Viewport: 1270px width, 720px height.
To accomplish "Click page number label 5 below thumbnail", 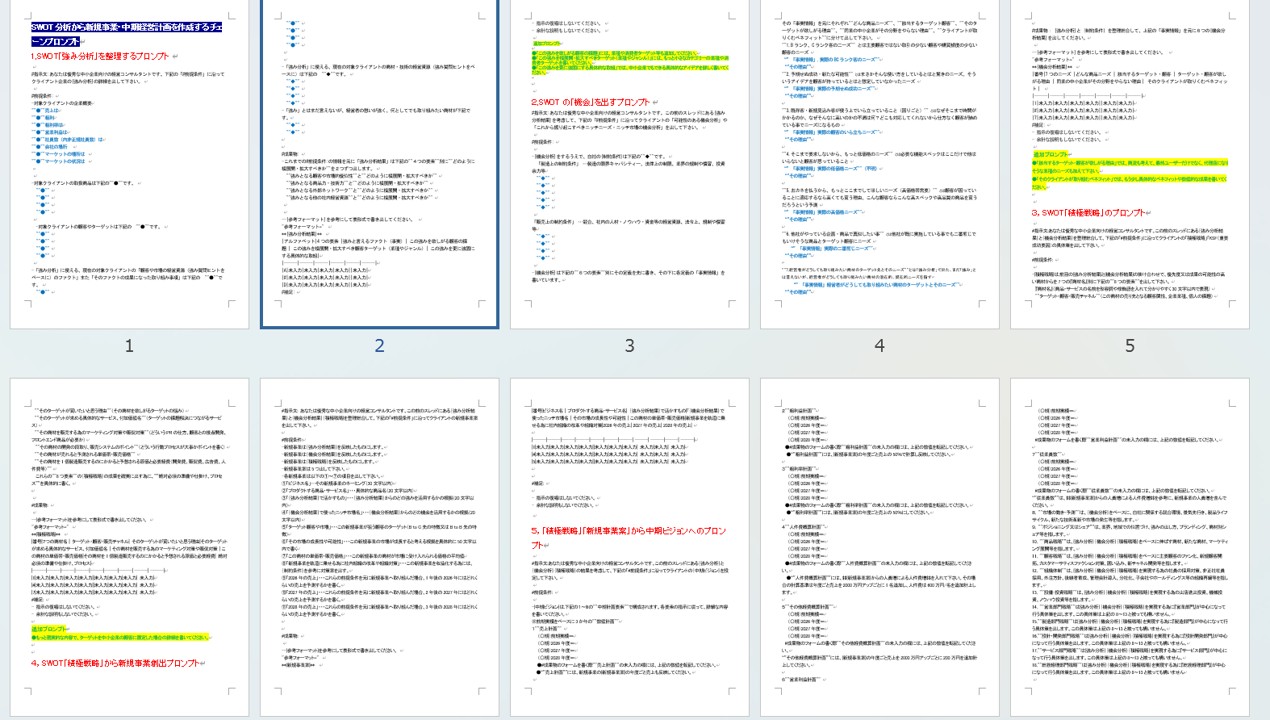I will [1129, 346].
